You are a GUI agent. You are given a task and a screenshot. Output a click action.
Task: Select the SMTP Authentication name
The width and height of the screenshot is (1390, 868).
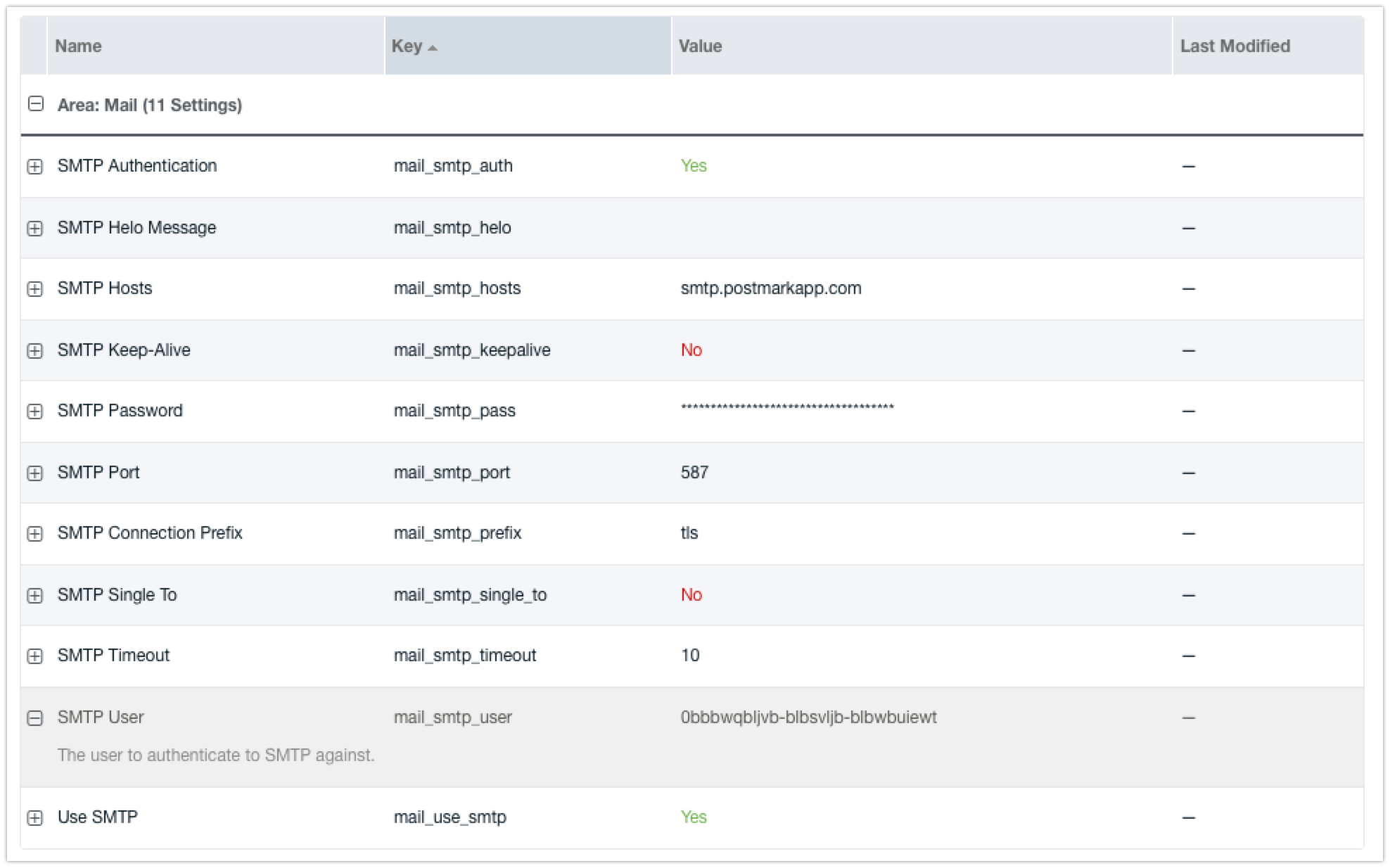coord(137,165)
